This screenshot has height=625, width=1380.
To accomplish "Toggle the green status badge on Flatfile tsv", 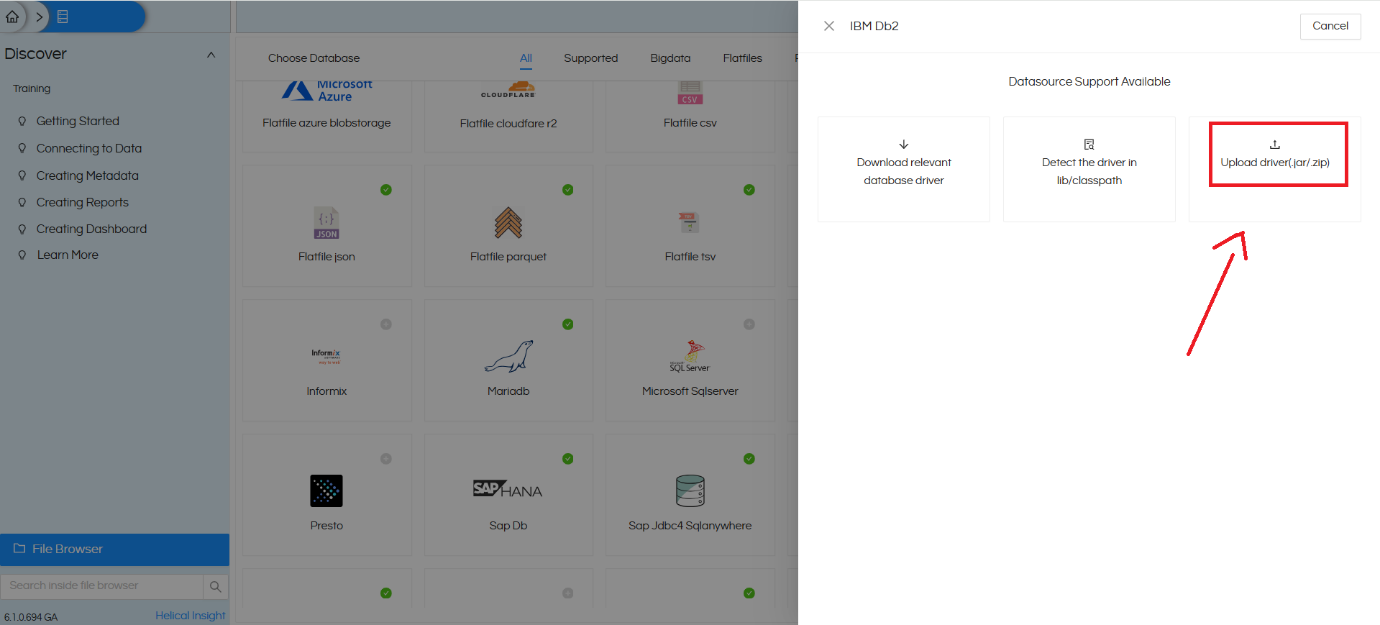I will pyautogui.click(x=749, y=189).
